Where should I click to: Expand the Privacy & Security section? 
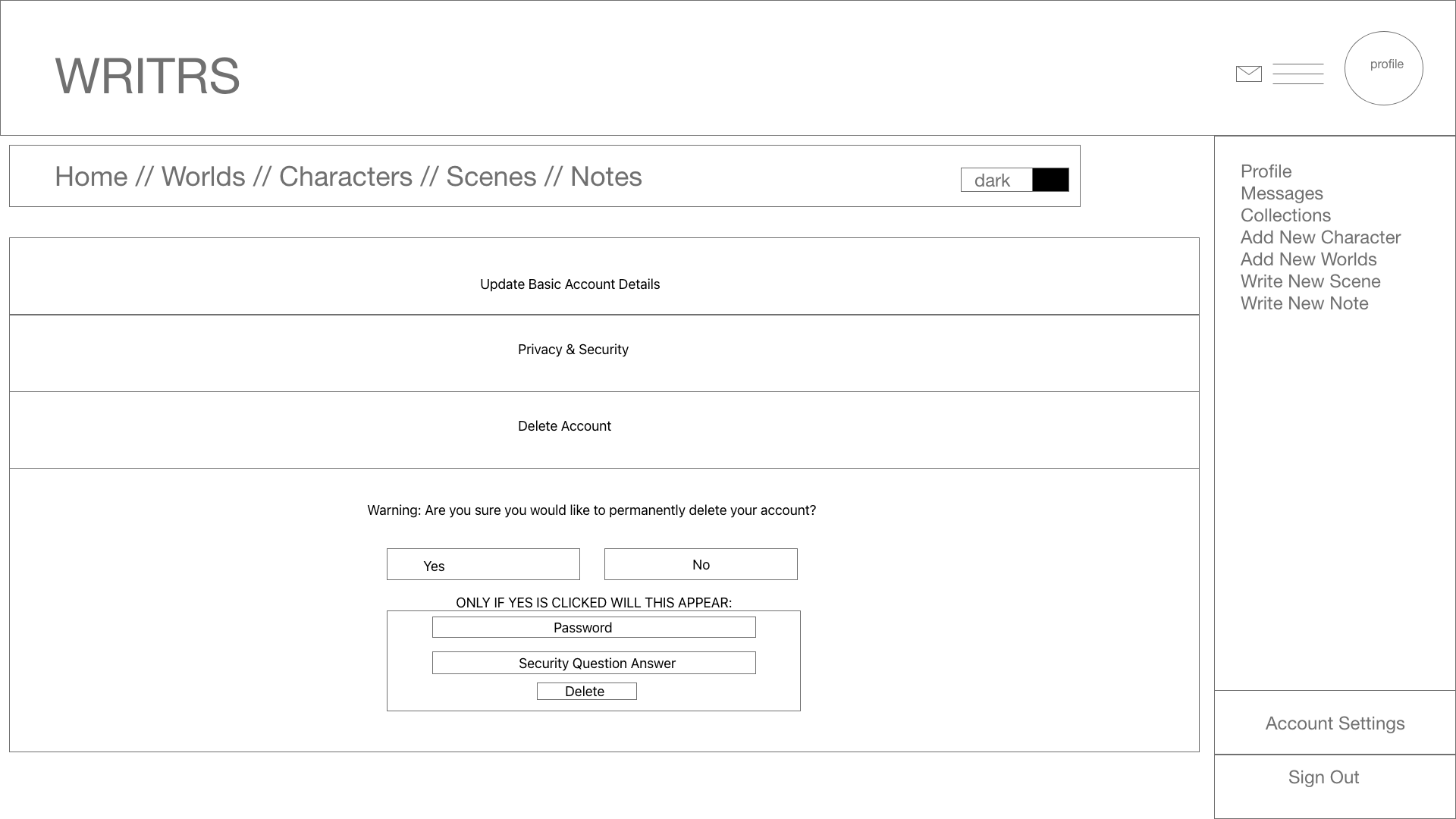tap(573, 349)
